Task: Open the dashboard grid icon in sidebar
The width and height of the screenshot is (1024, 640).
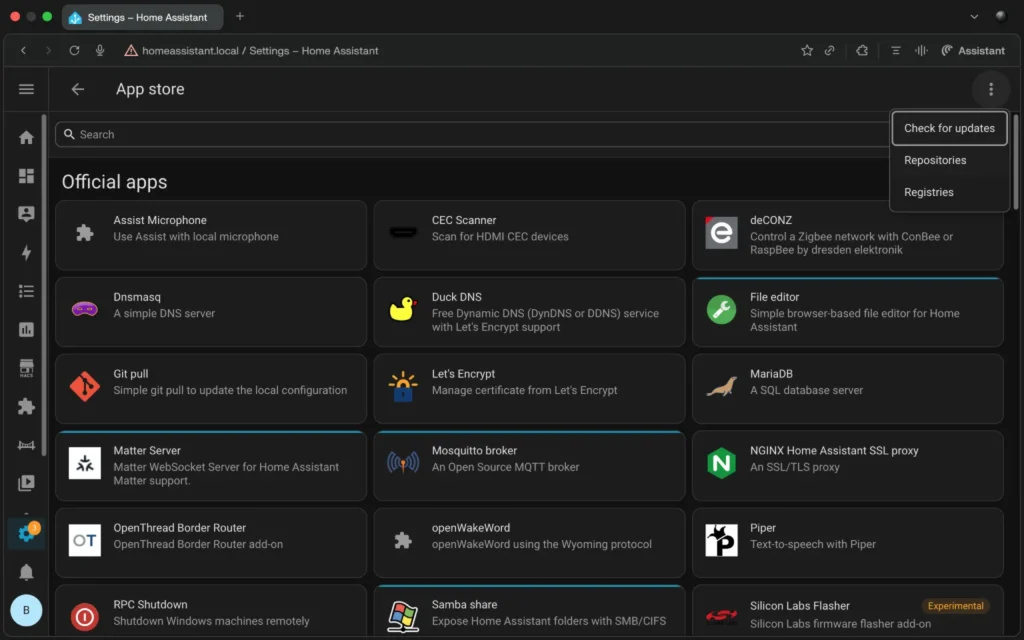Action: [x=26, y=176]
